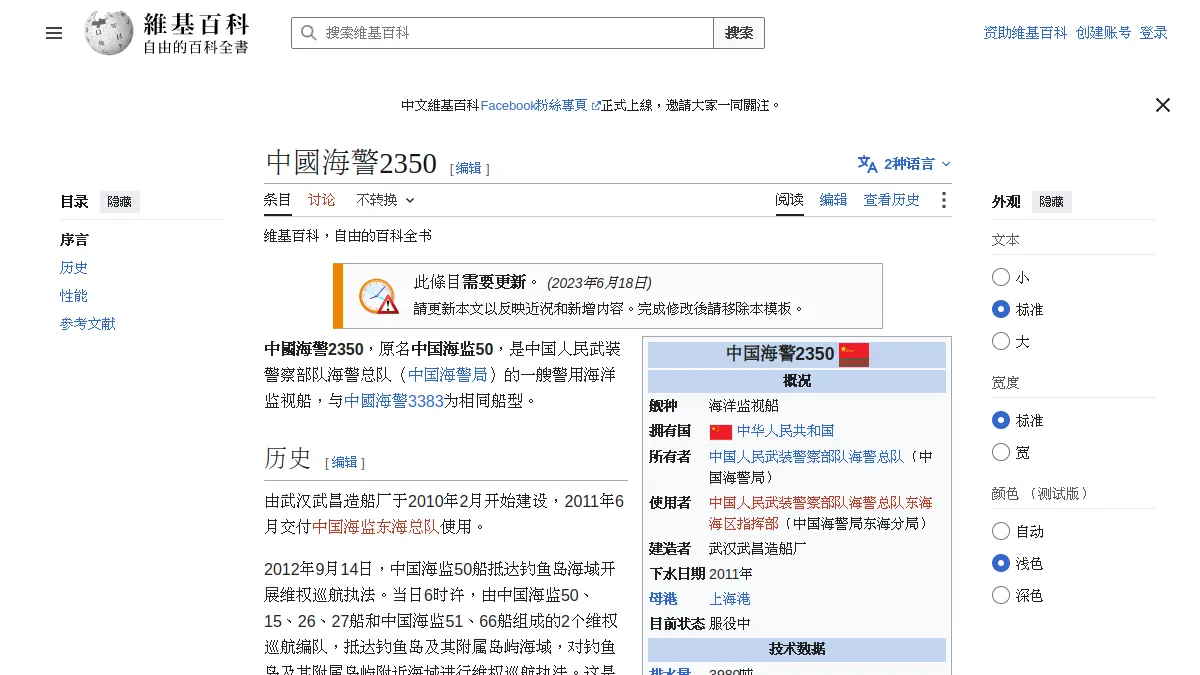Hide the 目录 table of contents

coord(119,202)
